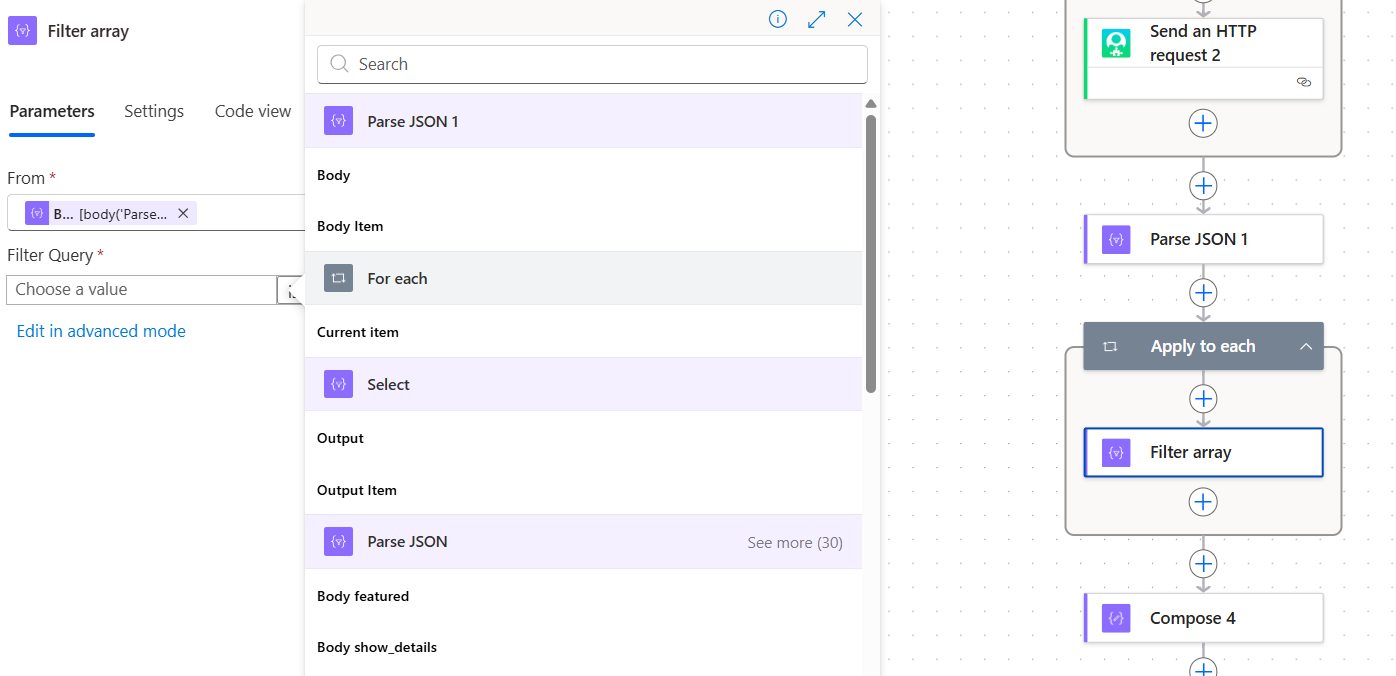Click the dynamic content list scrollbar
1396x676 pixels.
pos(871,253)
